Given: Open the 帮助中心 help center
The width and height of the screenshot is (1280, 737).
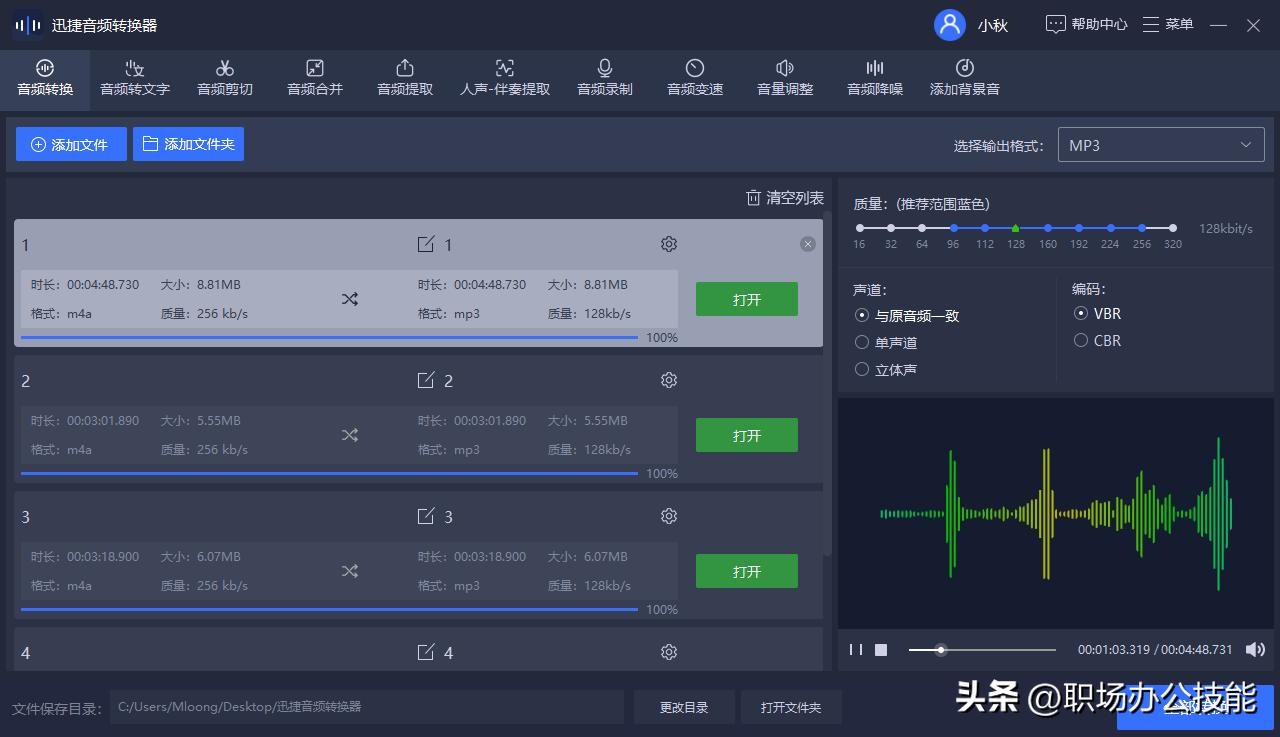Looking at the screenshot, I should point(1086,24).
